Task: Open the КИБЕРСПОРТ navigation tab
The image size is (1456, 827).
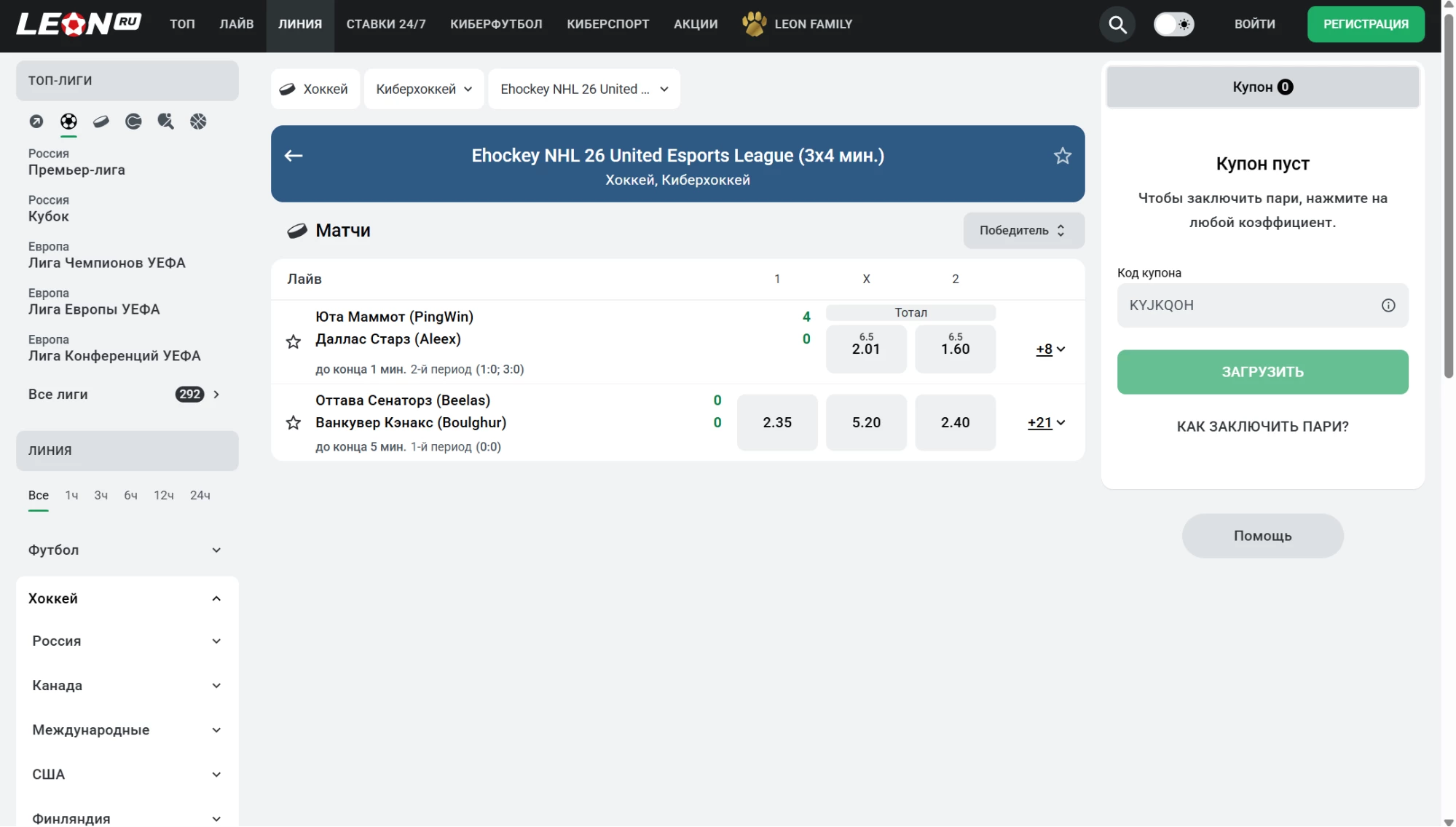Action: tap(608, 24)
